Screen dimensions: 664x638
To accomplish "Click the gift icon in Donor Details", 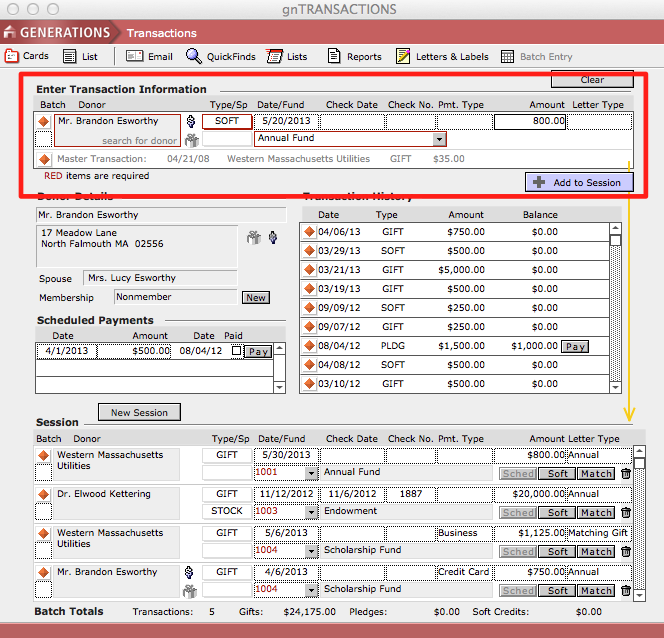I will [254, 237].
